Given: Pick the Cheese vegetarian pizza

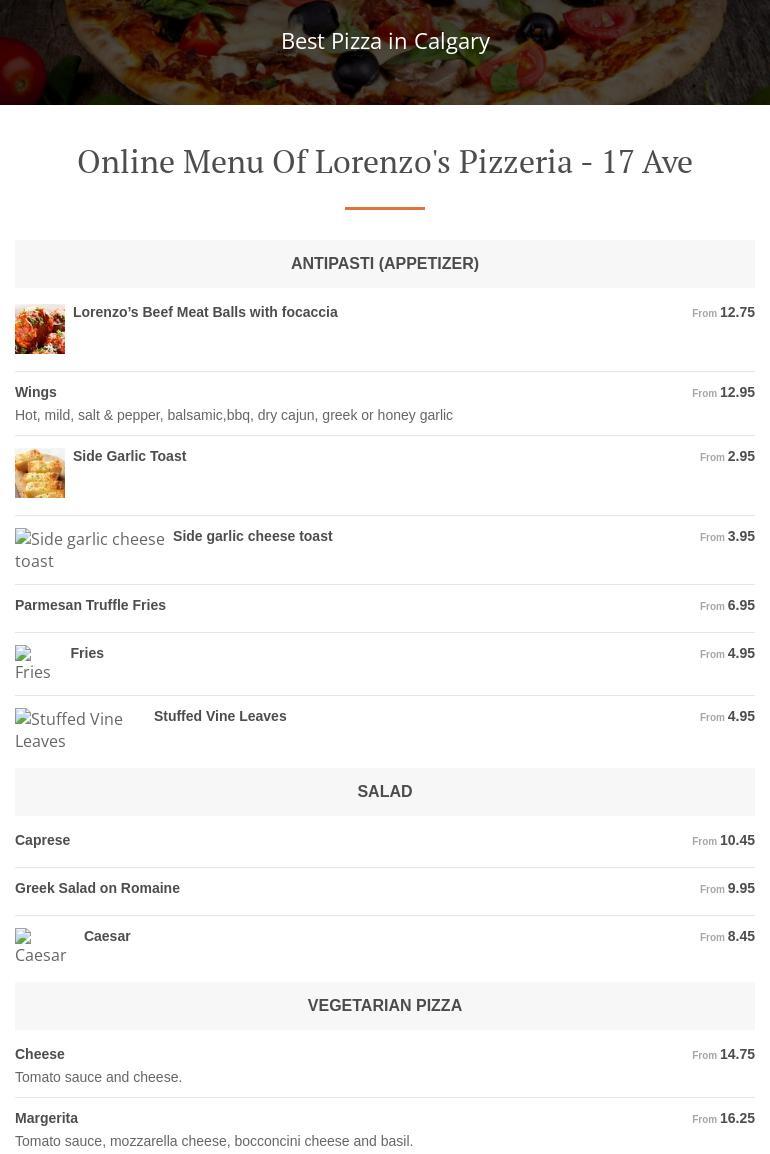Looking at the screenshot, I should pyautogui.click(x=40, y=1054).
